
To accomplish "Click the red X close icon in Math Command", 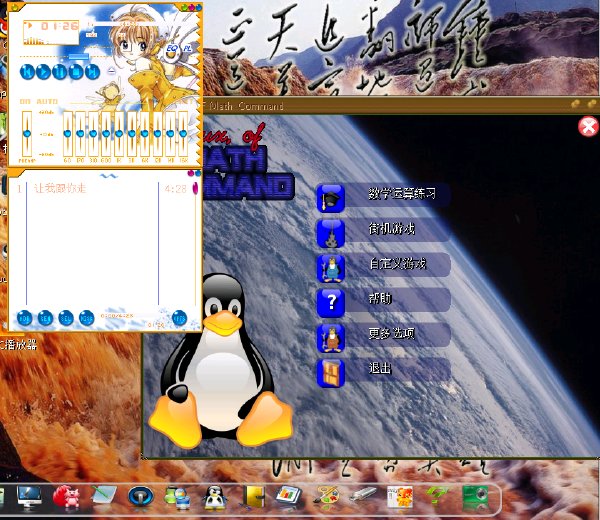I will pos(588,127).
